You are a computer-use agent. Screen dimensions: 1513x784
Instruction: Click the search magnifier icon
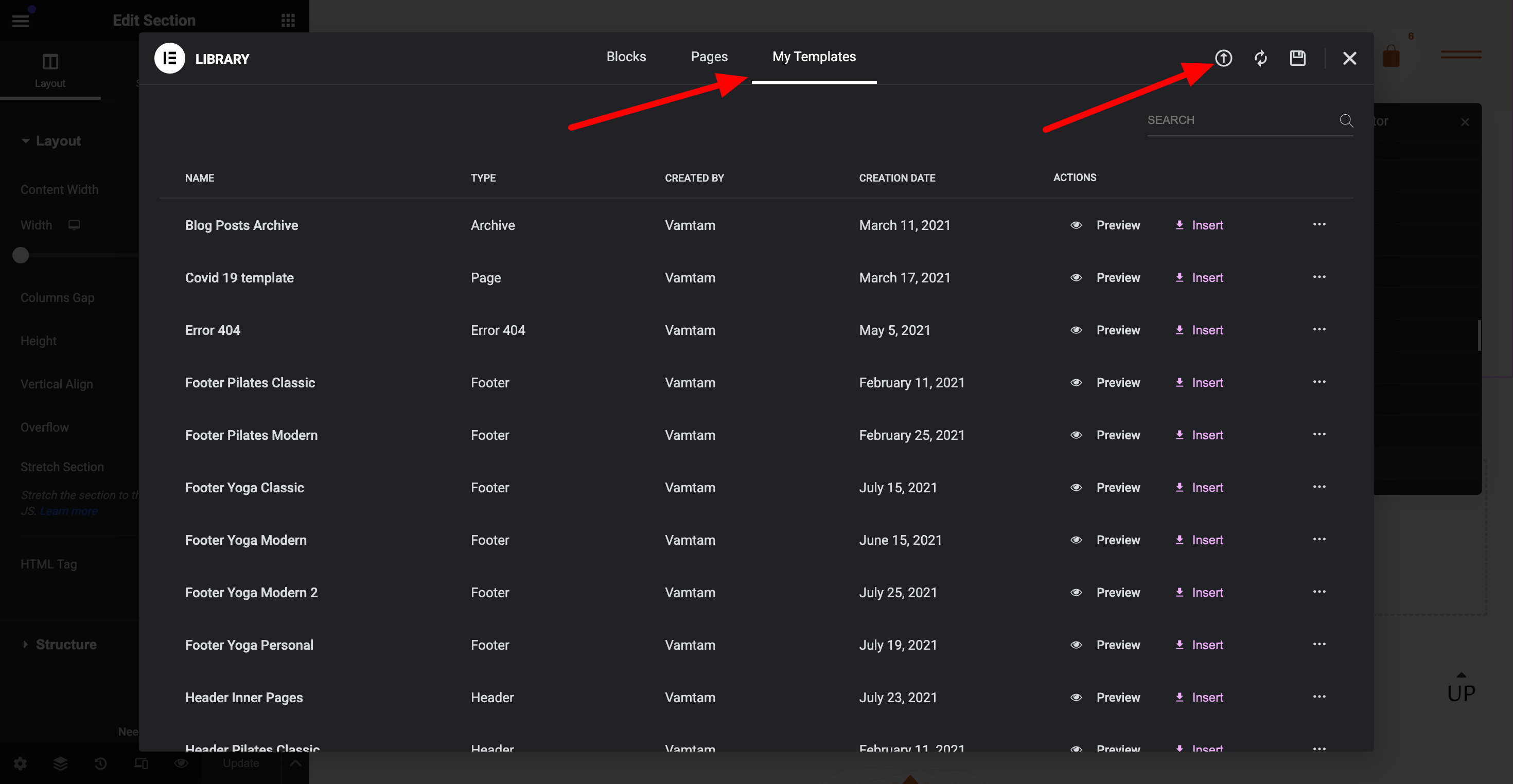coord(1346,120)
